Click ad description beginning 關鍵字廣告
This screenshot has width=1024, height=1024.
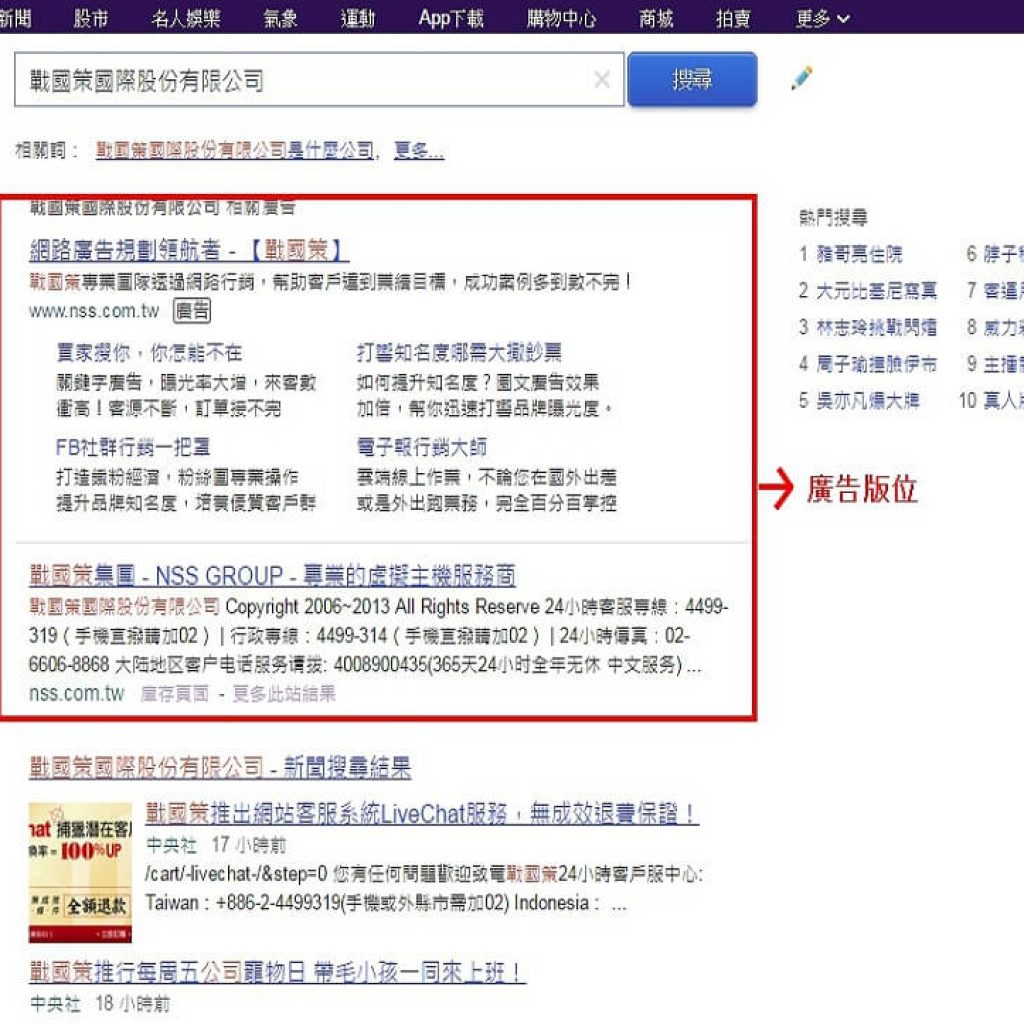click(x=186, y=395)
